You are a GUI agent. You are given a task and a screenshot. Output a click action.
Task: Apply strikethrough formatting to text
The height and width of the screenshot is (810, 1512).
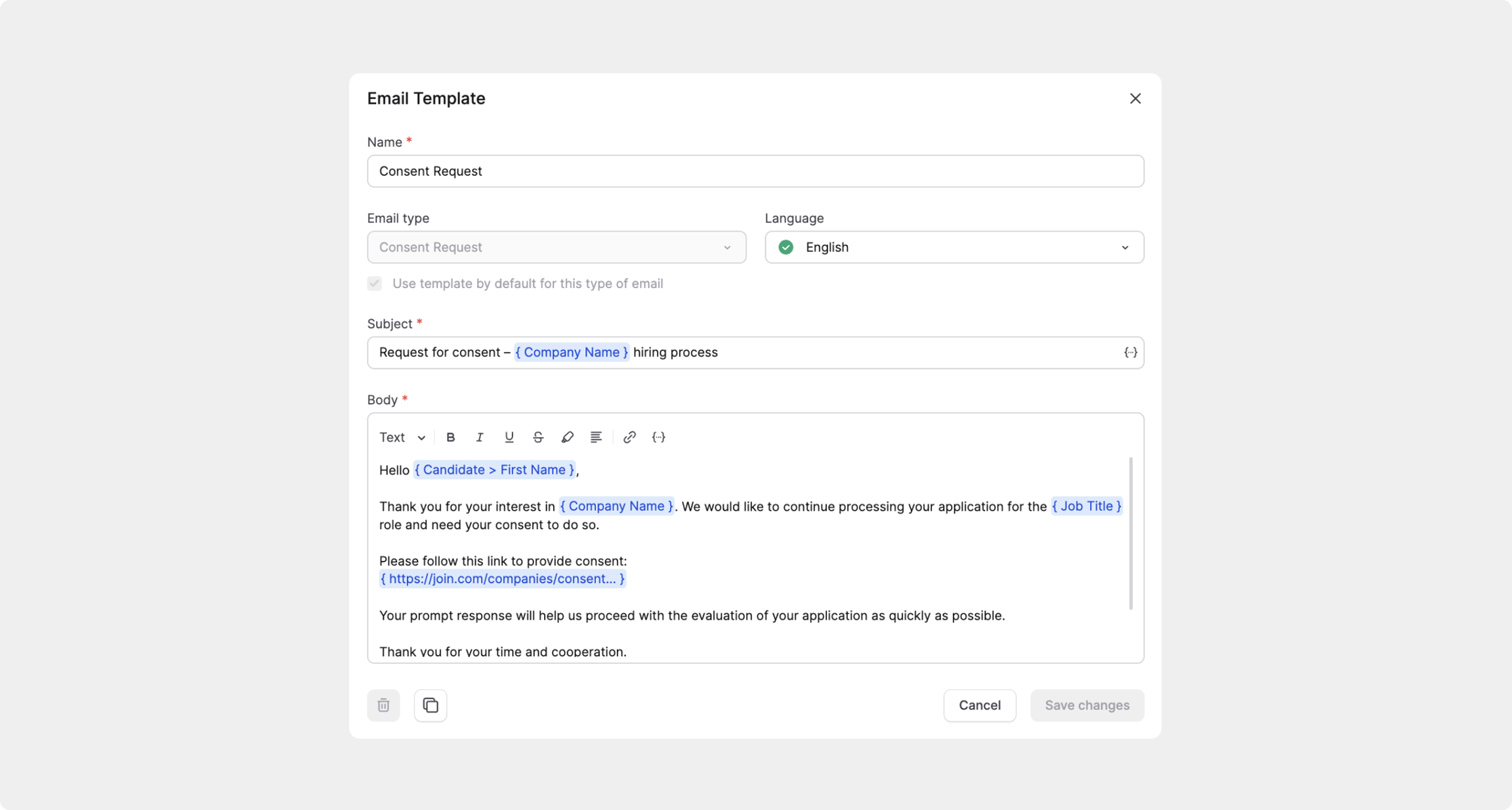(x=538, y=437)
